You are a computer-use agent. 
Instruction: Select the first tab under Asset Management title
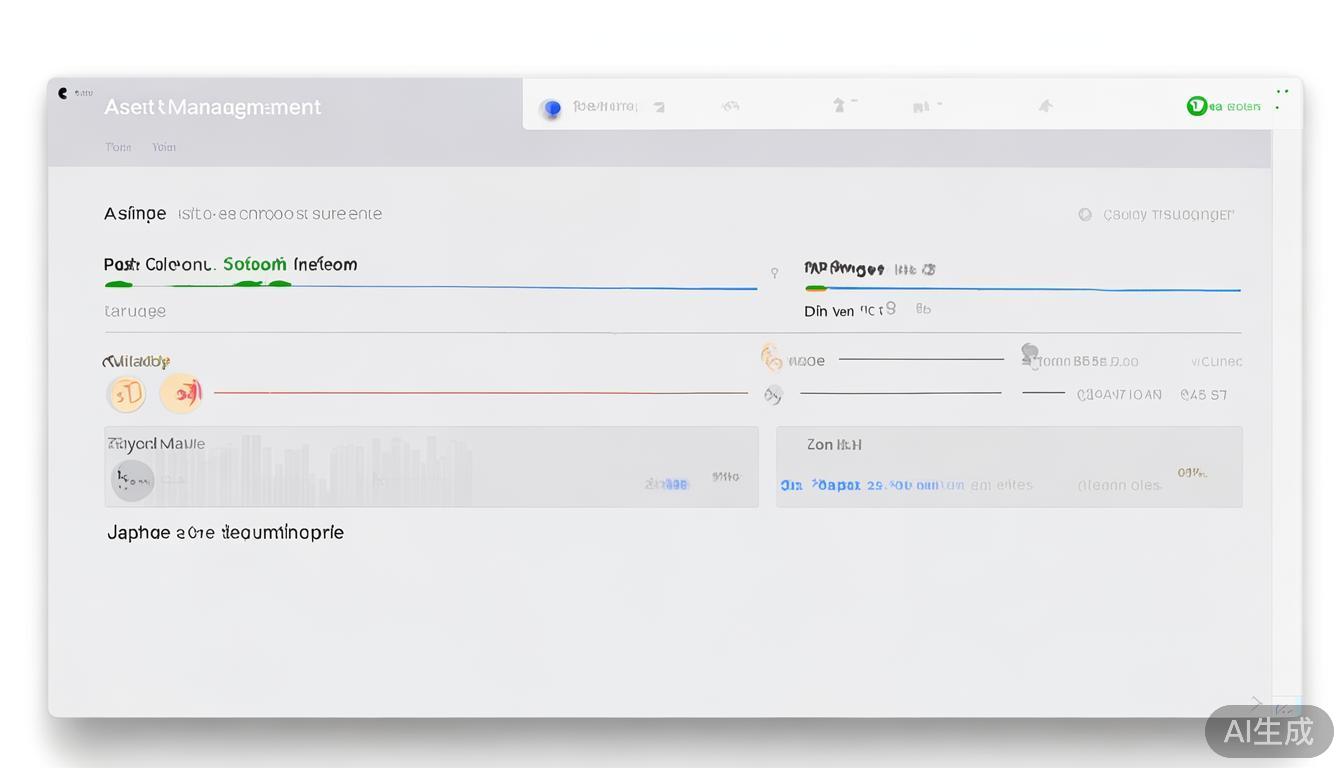pyautogui.click(x=118, y=147)
